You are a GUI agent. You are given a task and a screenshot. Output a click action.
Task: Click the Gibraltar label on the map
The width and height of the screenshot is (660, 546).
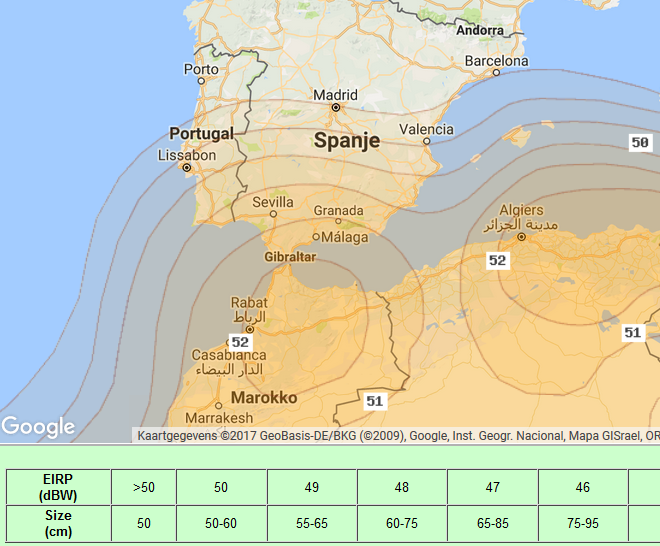click(x=290, y=257)
